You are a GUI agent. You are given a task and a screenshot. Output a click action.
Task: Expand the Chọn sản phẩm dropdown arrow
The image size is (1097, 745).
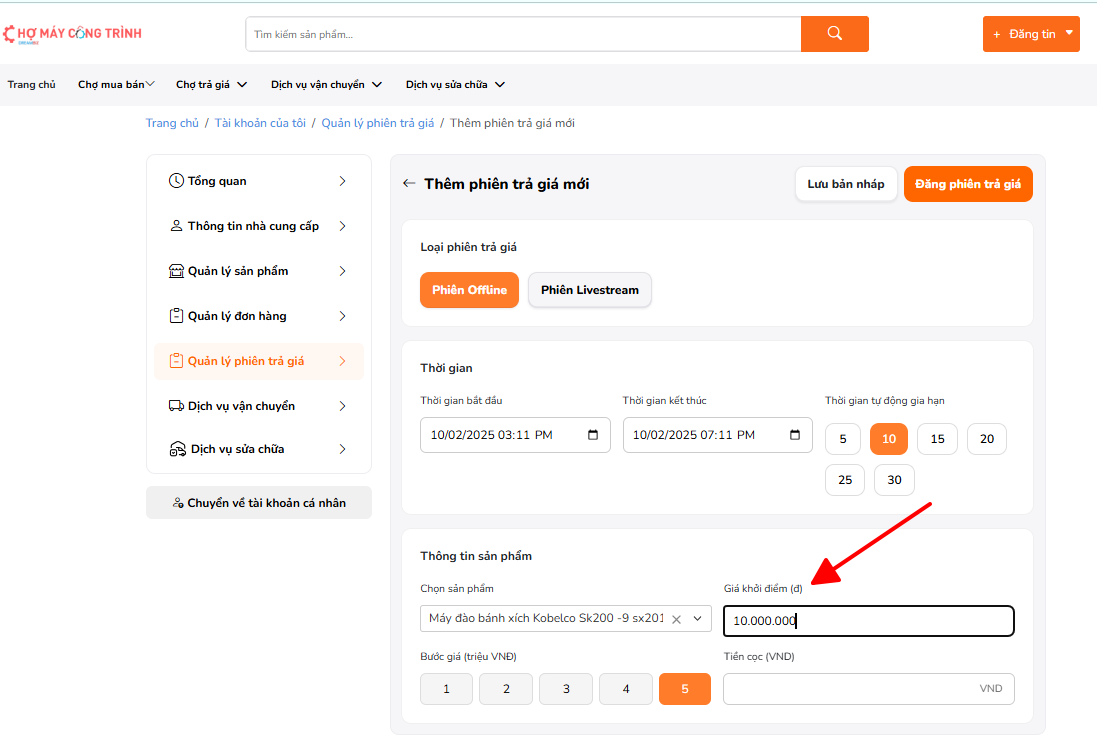pos(698,618)
